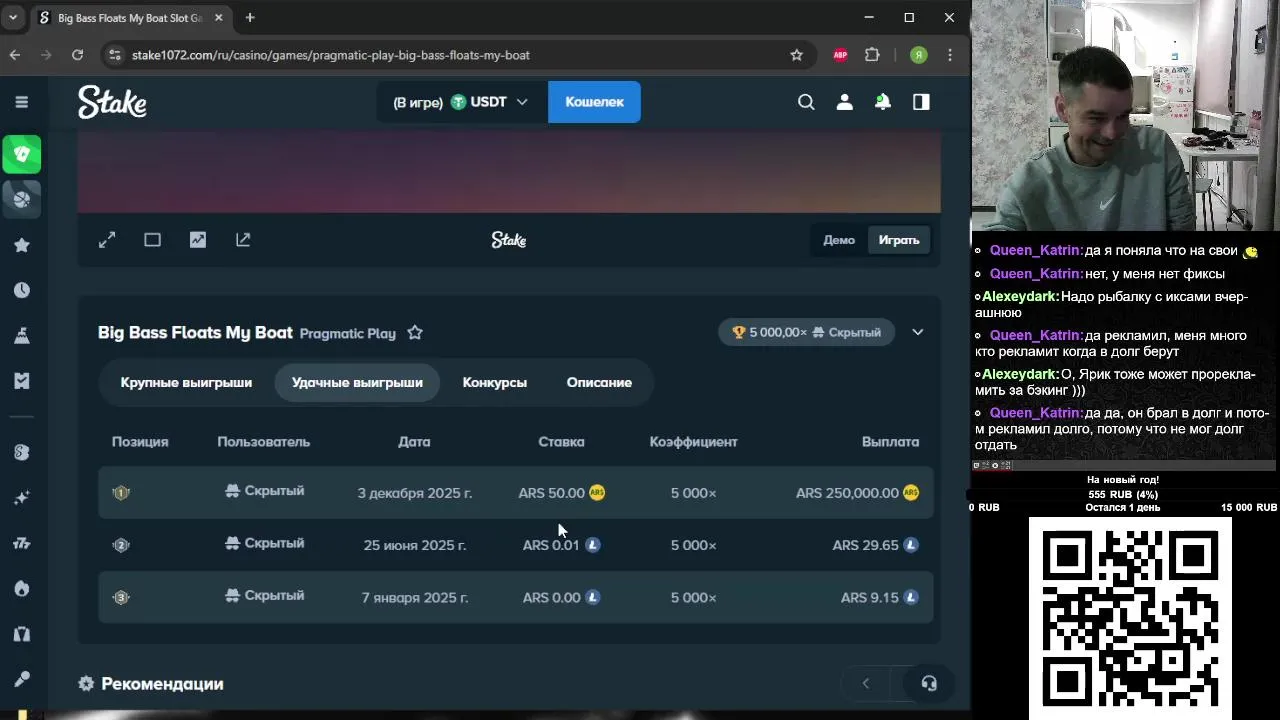The image size is (1280, 720).
Task: Add Big Bass Floats My Boat to favorites
Action: click(415, 333)
